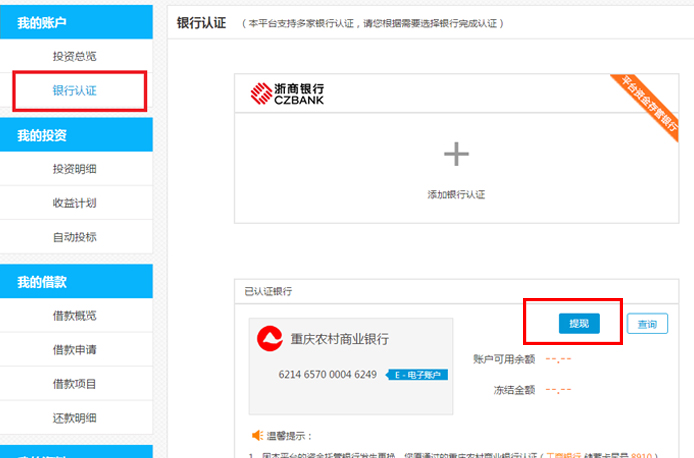Image resolution: width=694 pixels, height=458 pixels.
Task: Open 借款项目 menu entry
Action: coord(74,384)
